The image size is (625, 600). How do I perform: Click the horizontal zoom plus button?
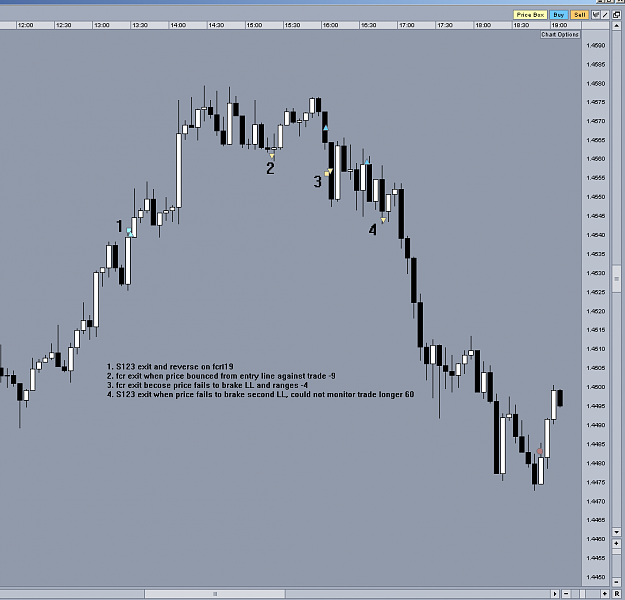605,594
